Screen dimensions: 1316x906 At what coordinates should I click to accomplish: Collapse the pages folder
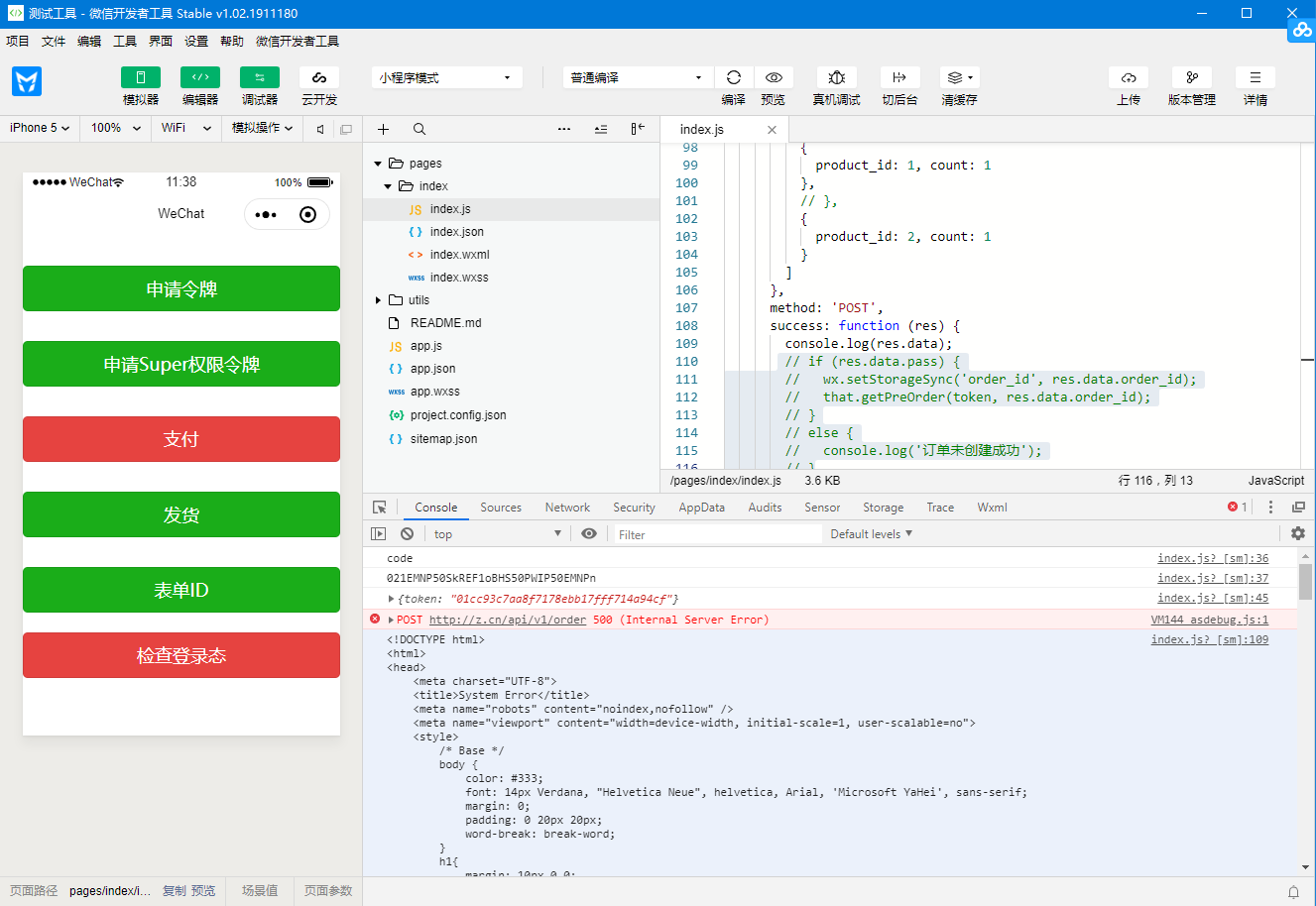378,164
